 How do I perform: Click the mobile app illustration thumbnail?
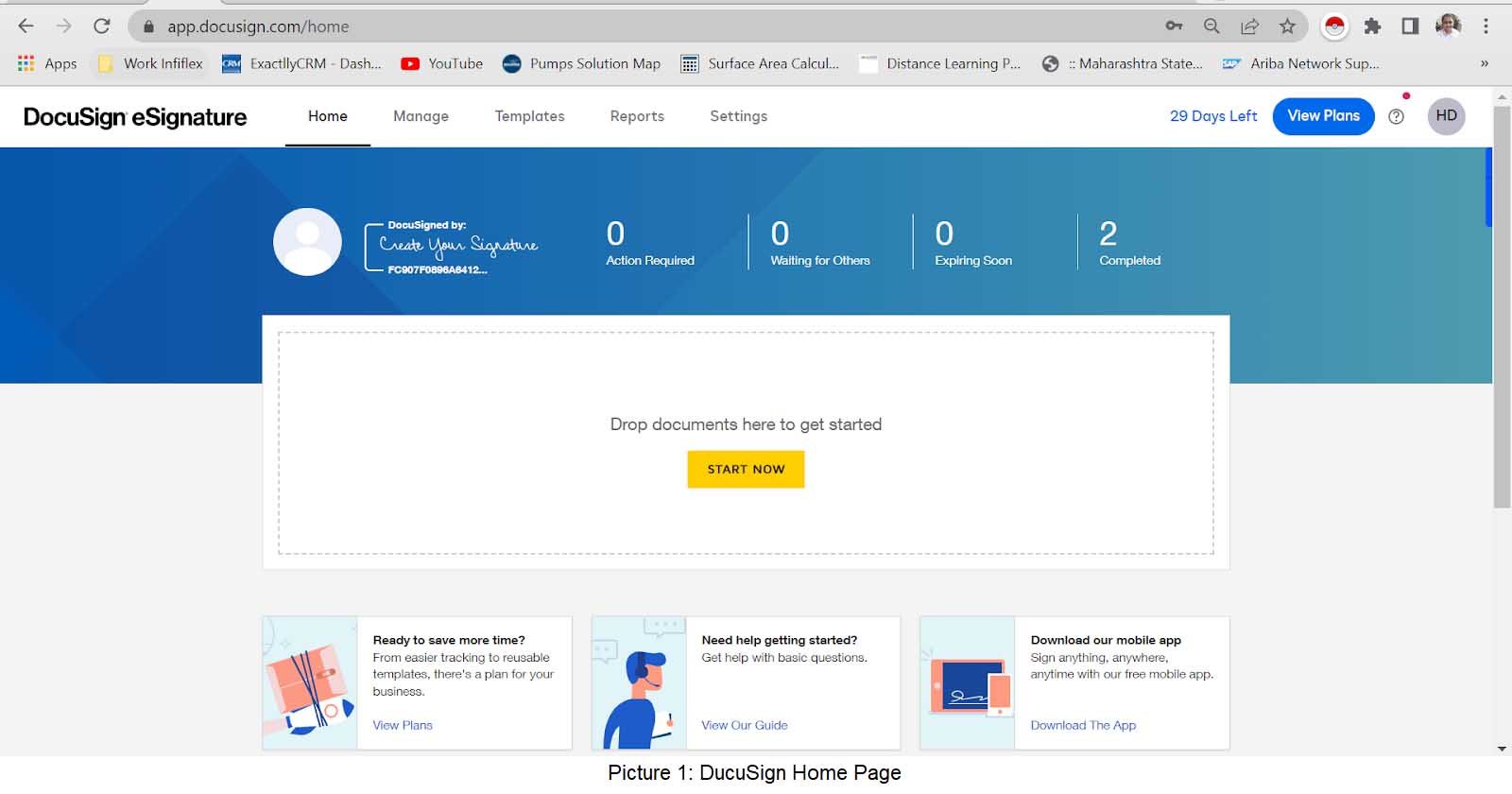click(x=968, y=683)
